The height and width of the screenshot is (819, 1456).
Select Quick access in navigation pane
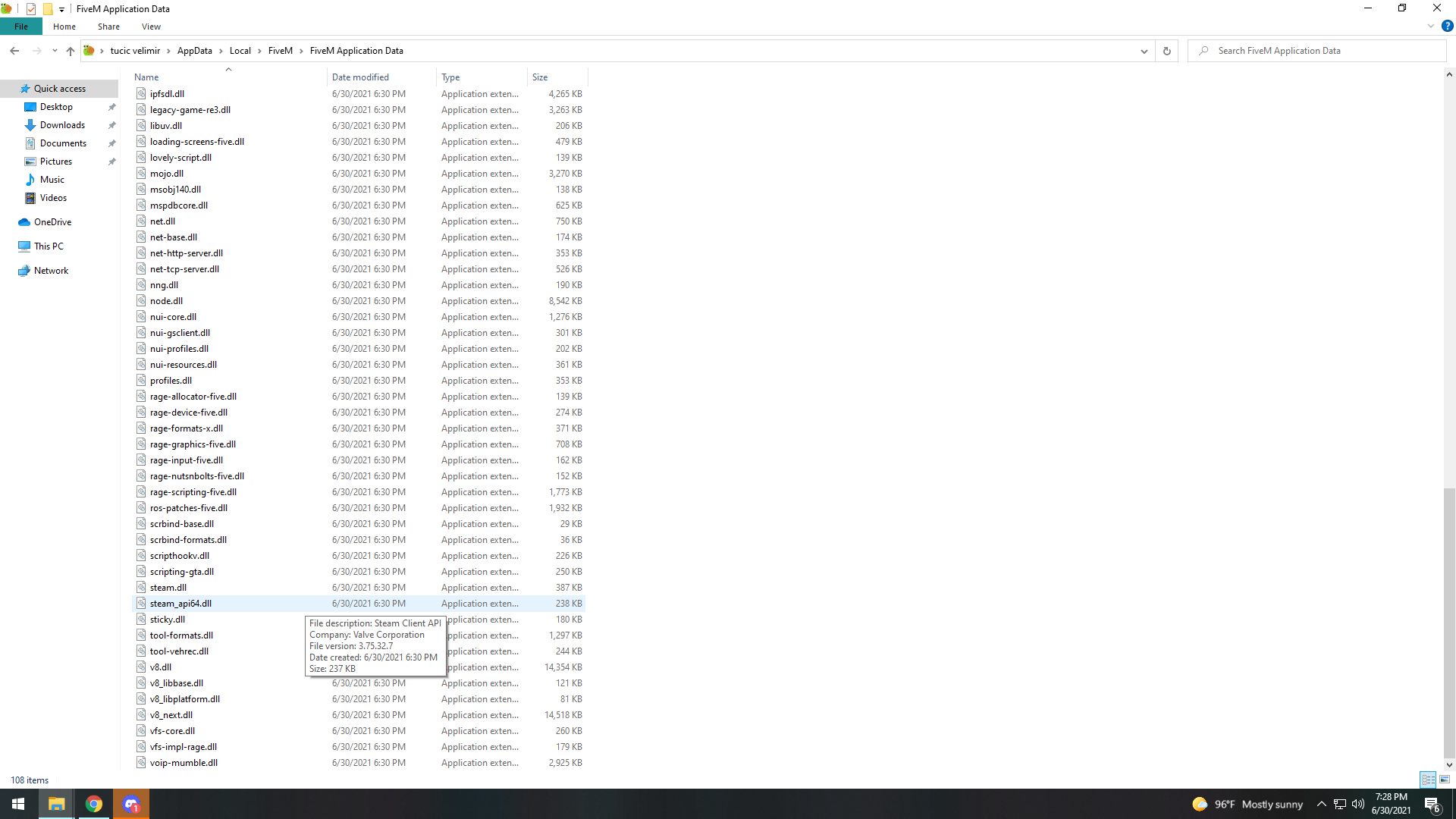[x=59, y=89]
